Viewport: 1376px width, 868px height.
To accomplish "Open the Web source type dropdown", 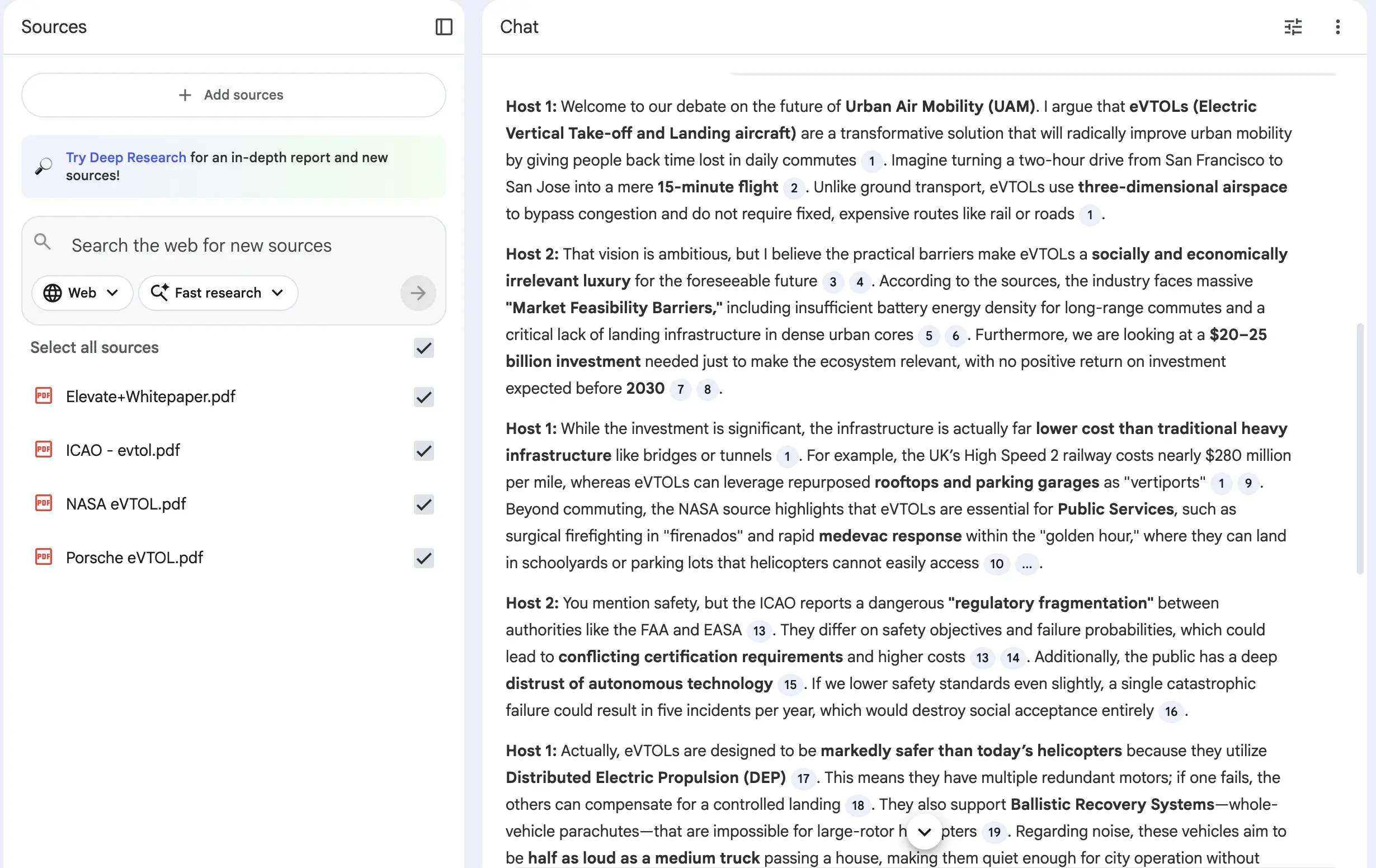I will 82,293.
